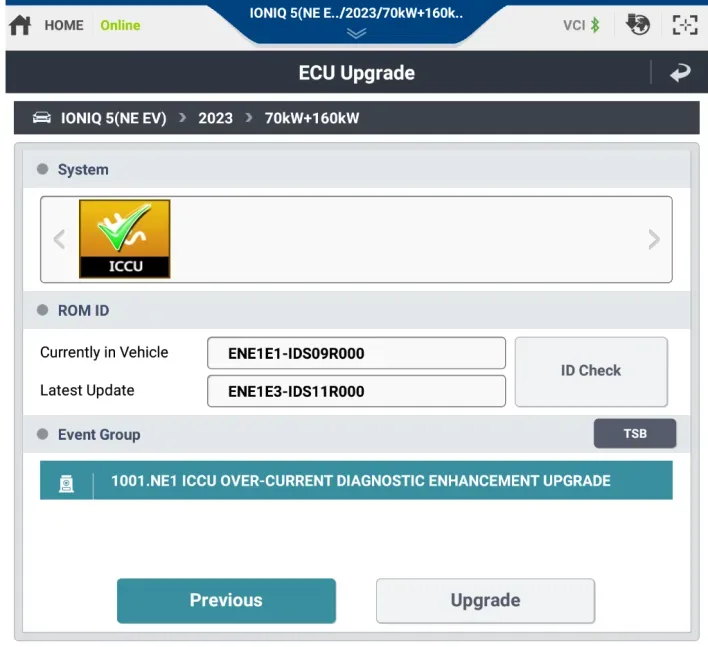708x647 pixels.
Task: Click Currently in Vehicle ROM ID field
Action: (356, 353)
